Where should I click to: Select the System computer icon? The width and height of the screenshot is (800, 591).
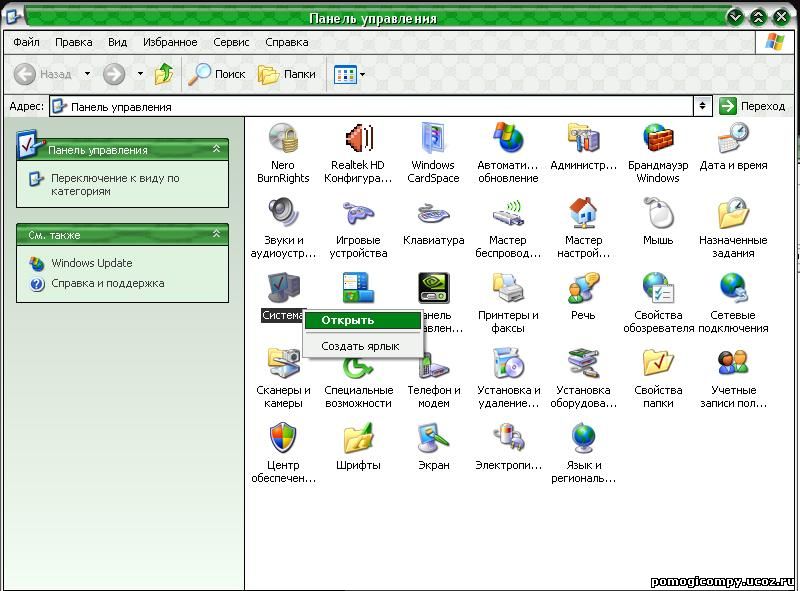283,288
